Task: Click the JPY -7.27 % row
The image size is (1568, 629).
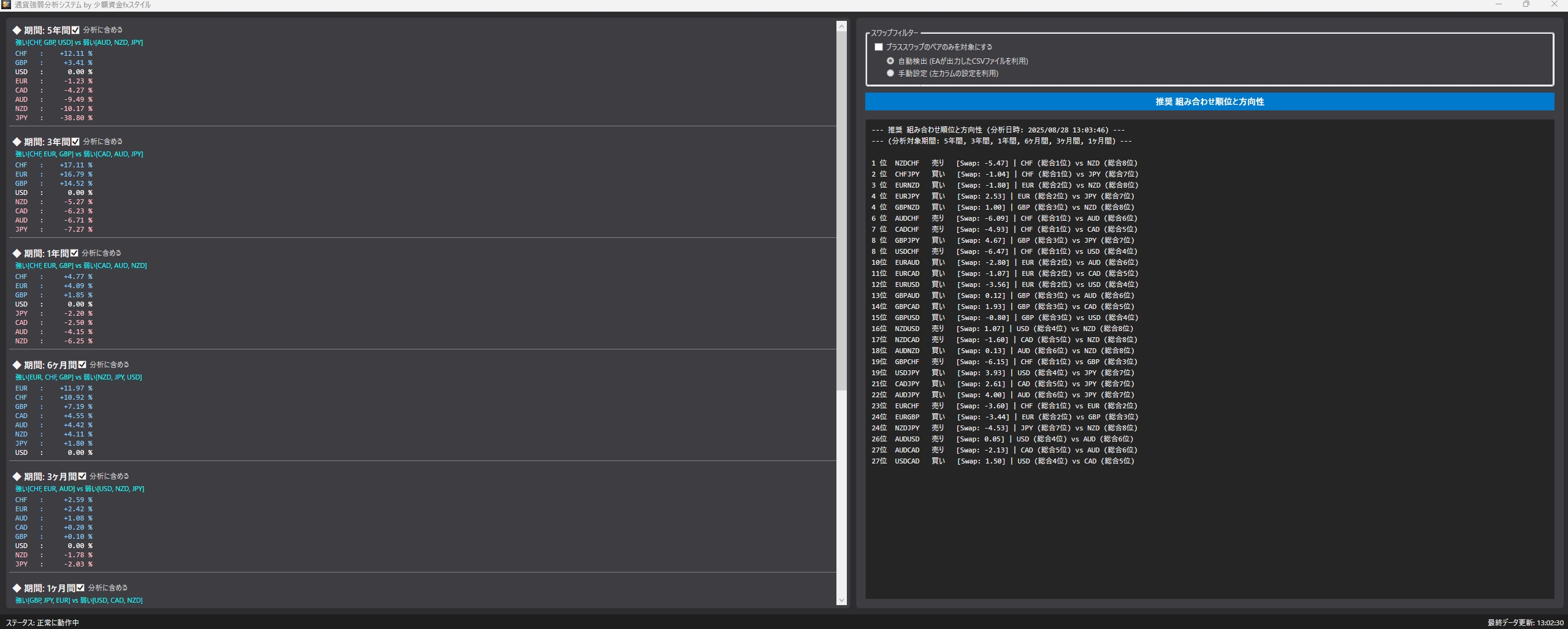Action: 54,229
